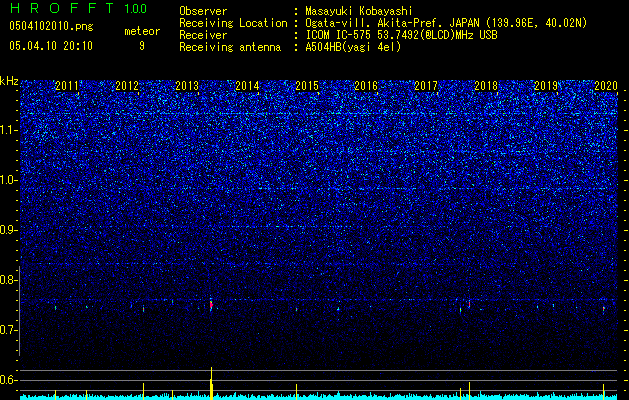Click the 2020 time marker
629x400 pixels.
pos(606,86)
